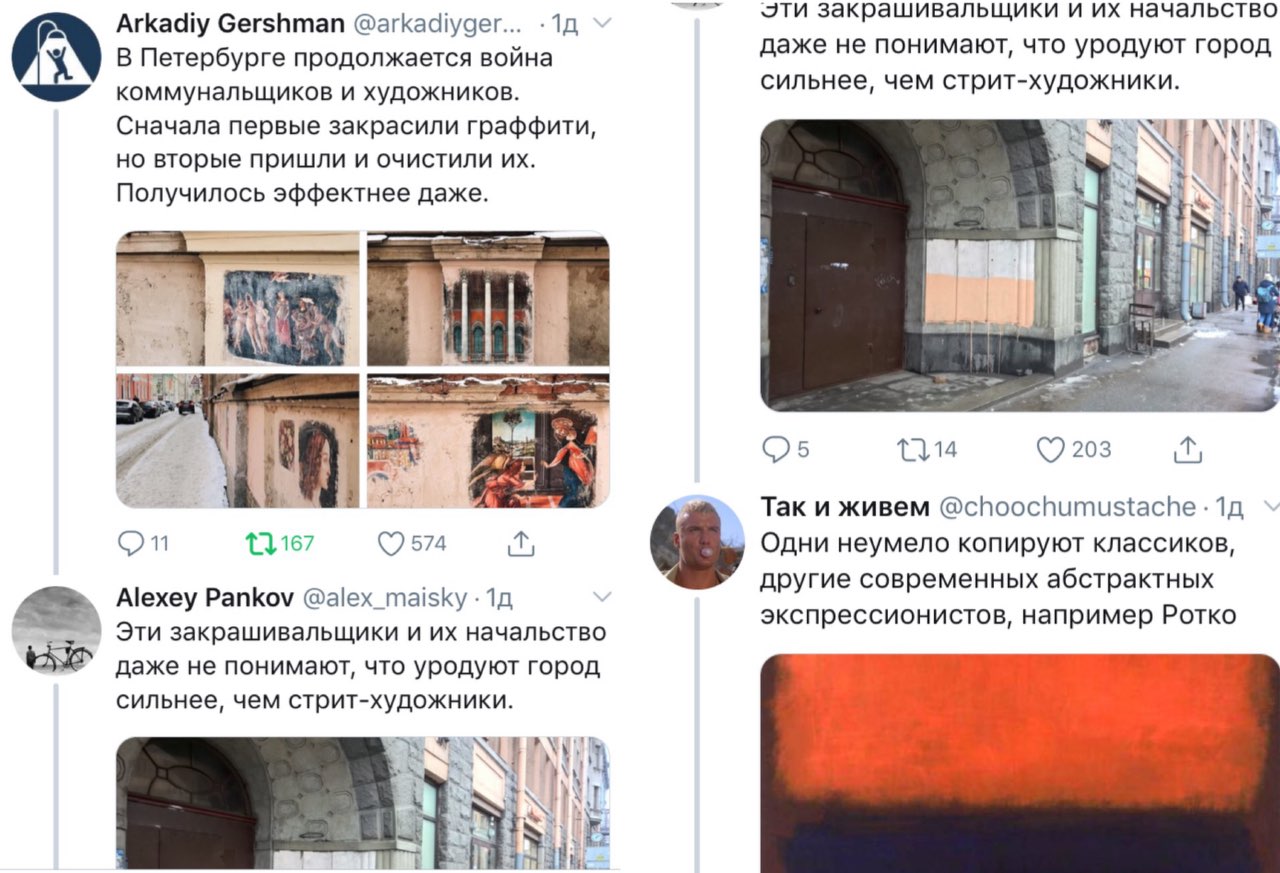Open Так и живем profile avatar

[697, 541]
